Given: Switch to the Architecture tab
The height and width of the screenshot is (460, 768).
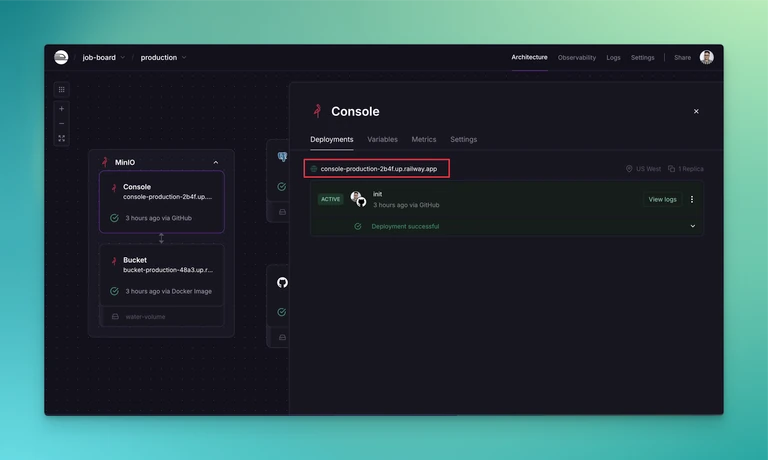Looking at the screenshot, I should [x=529, y=57].
